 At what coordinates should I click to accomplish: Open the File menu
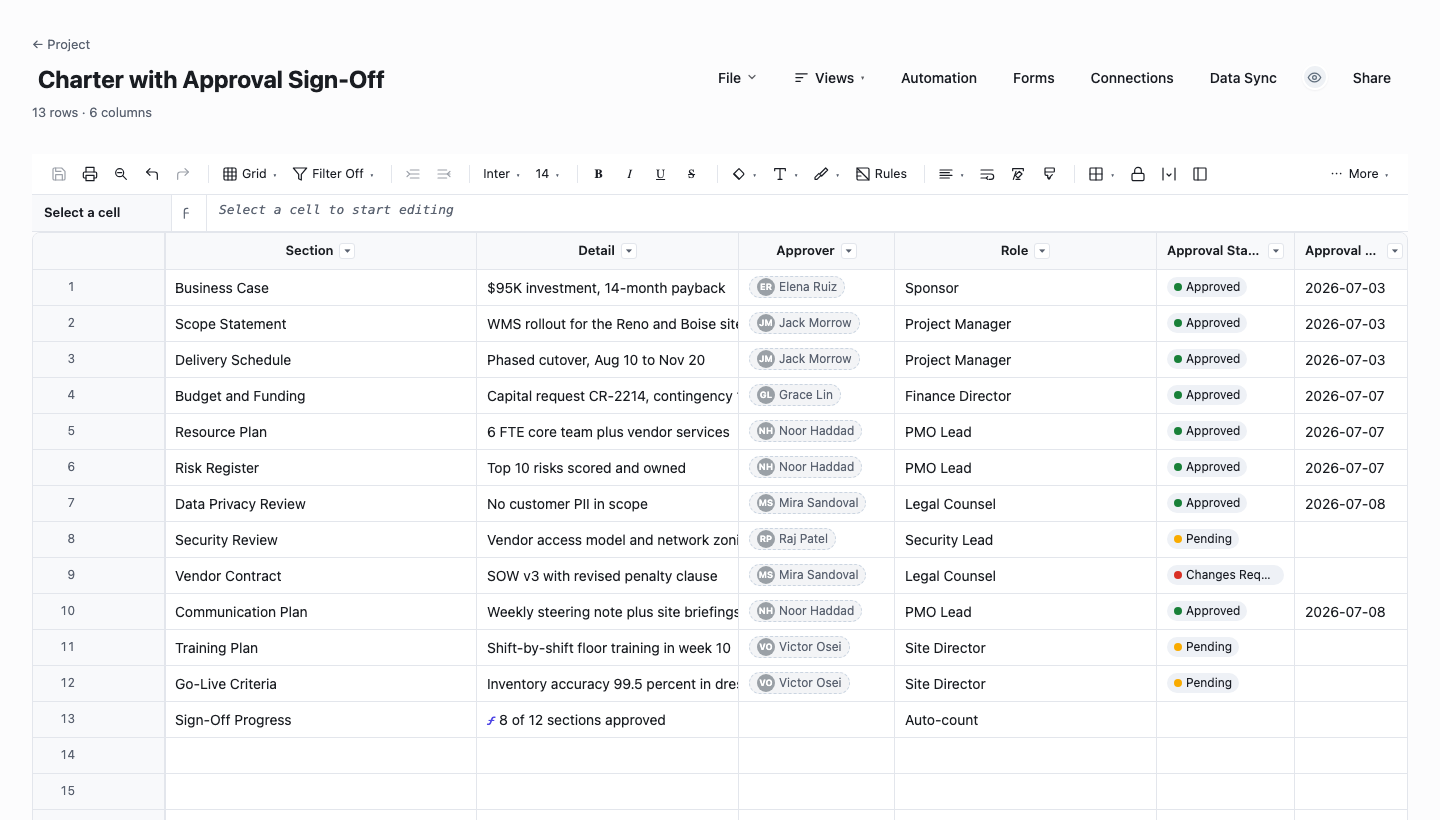click(737, 78)
